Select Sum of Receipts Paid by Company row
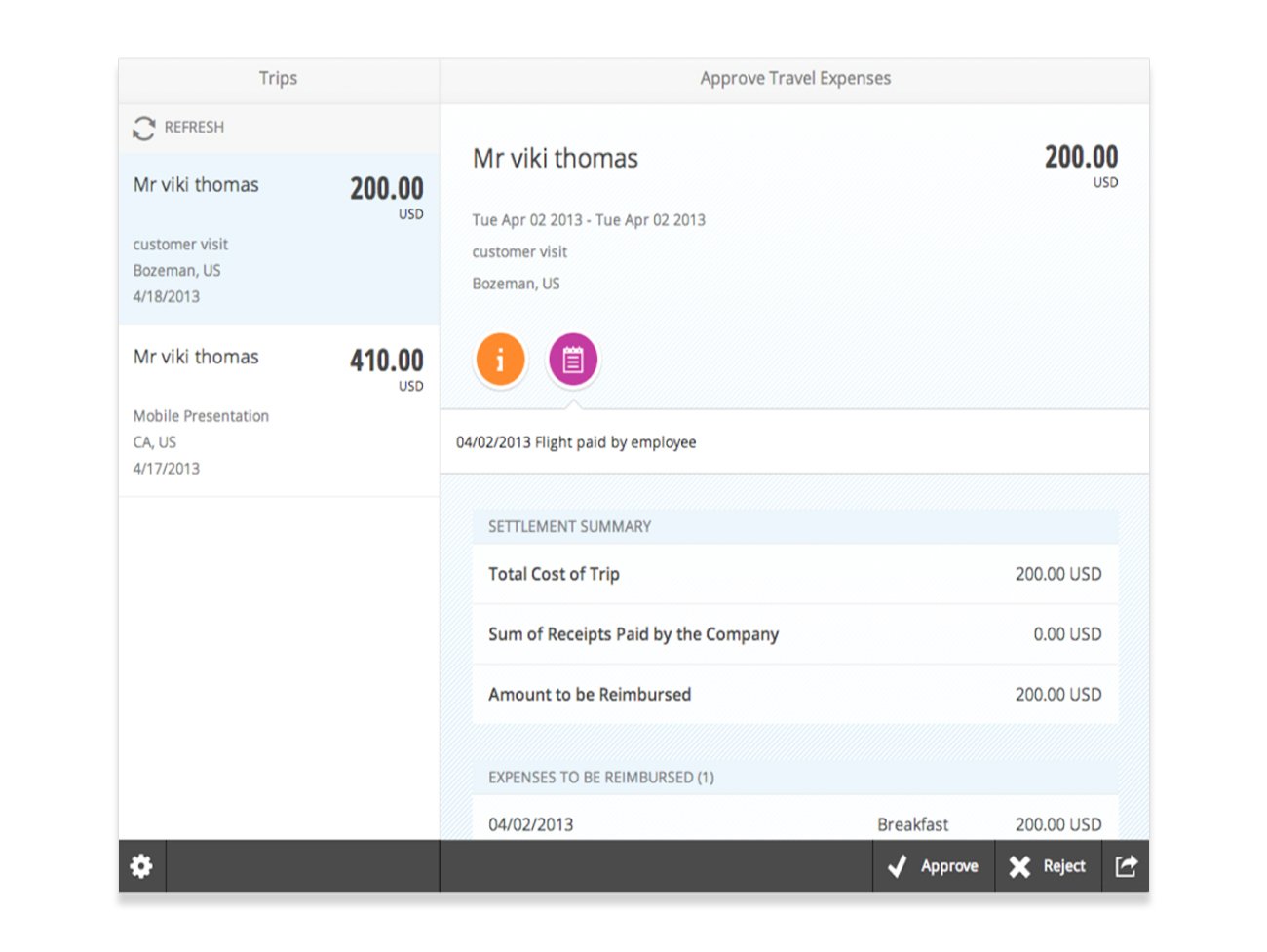This screenshot has width=1267, height=952. pyautogui.click(x=794, y=634)
